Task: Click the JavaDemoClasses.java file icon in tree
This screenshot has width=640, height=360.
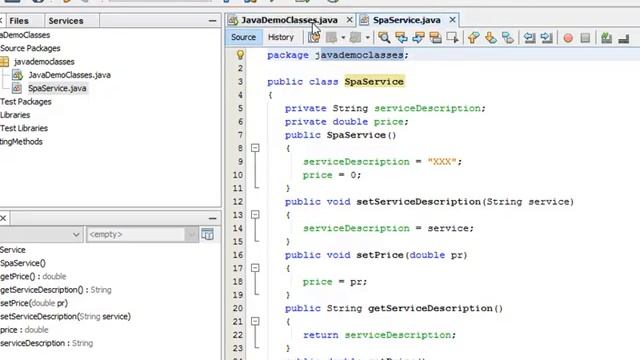Action: (17, 75)
